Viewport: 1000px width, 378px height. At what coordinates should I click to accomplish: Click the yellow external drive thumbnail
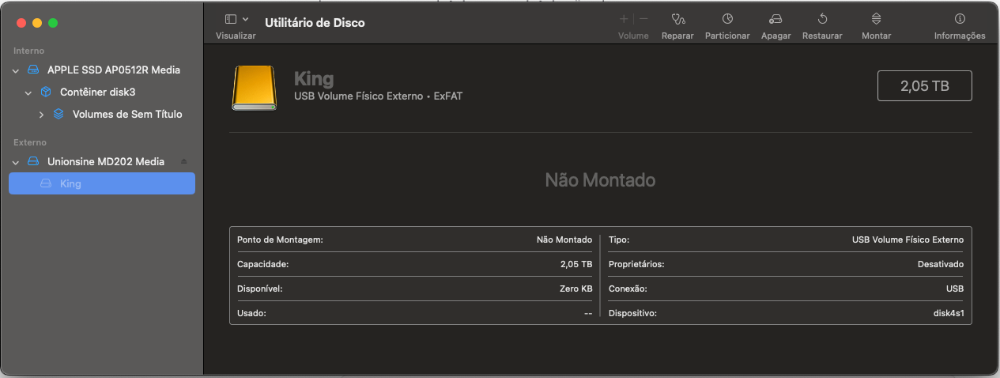point(254,88)
